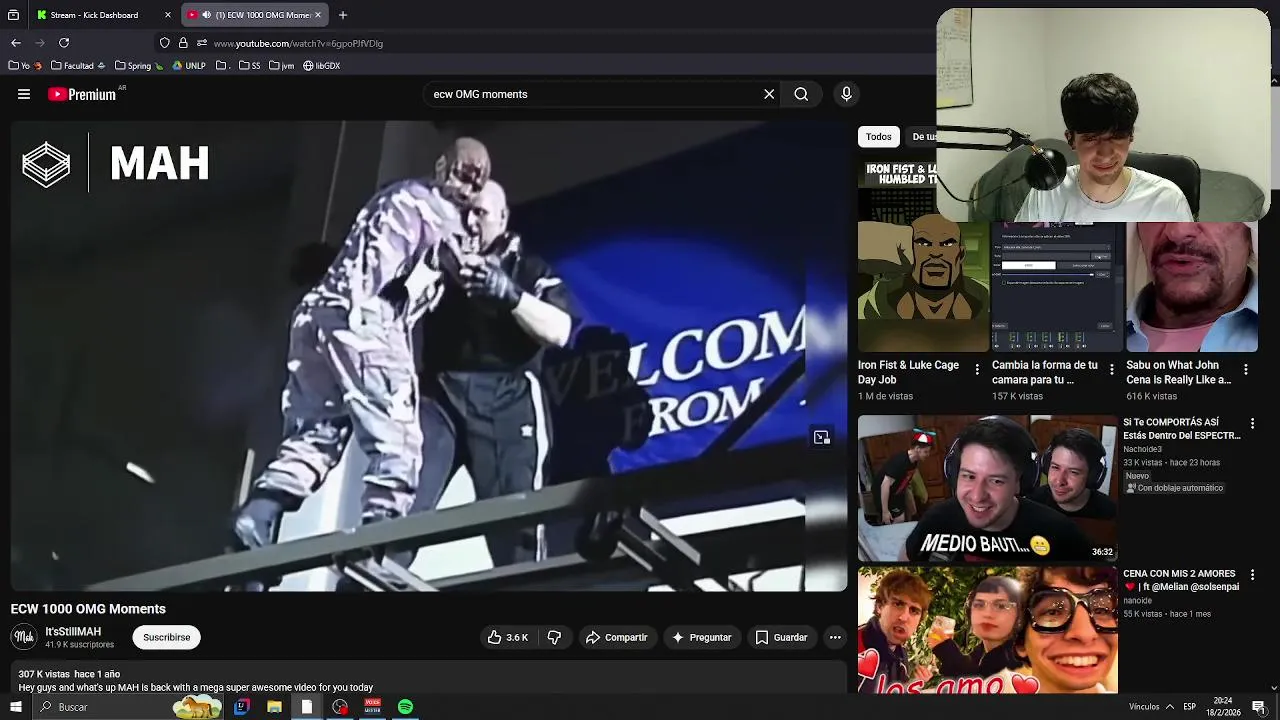This screenshot has width=1280, height=720.
Task: Open the Facultad bookmarks folder
Action: (x=78, y=66)
